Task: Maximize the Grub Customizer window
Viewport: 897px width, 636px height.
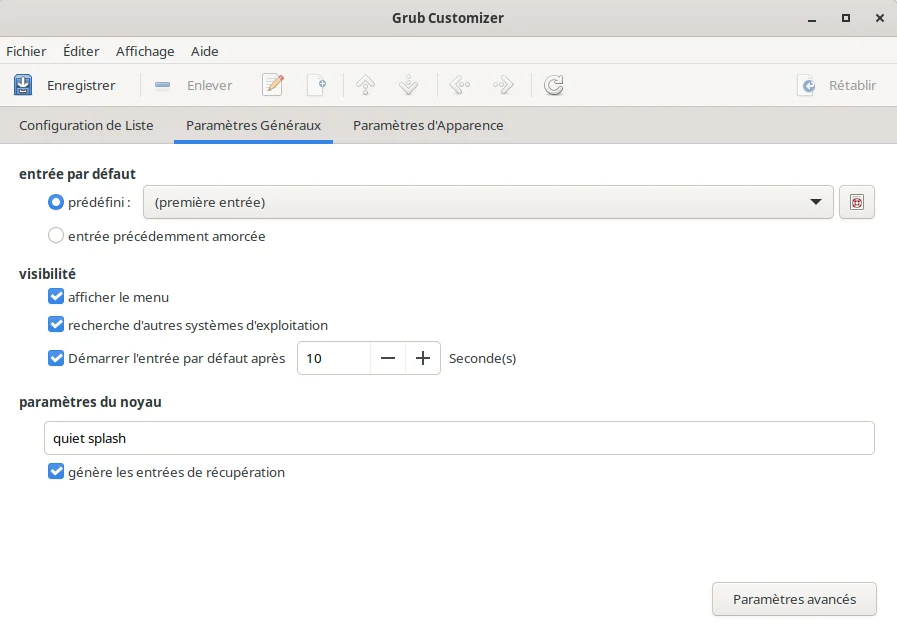Action: pos(846,18)
